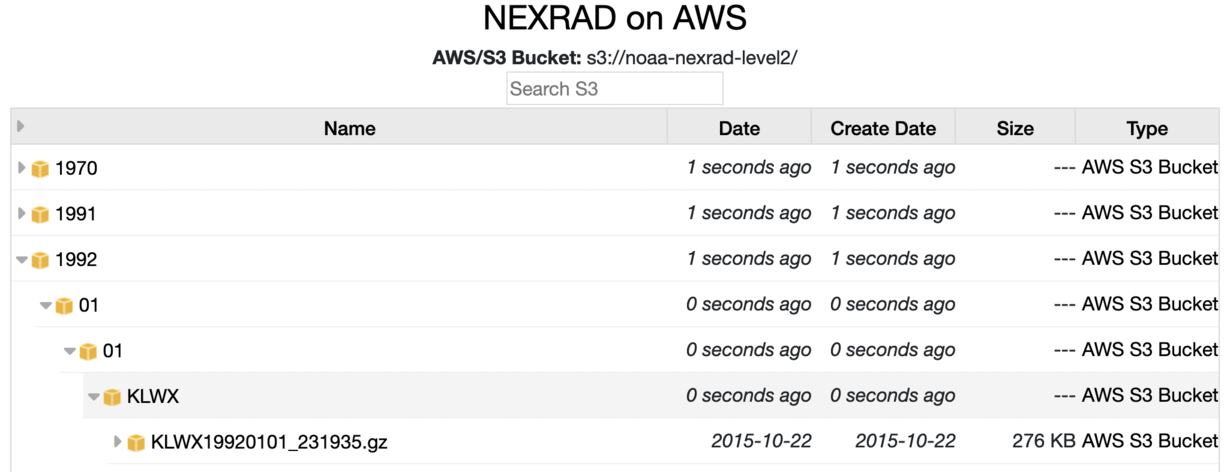This screenshot has height=472, width=1224.
Task: Click the bucket icon beside month 01
Action: [x=65, y=306]
